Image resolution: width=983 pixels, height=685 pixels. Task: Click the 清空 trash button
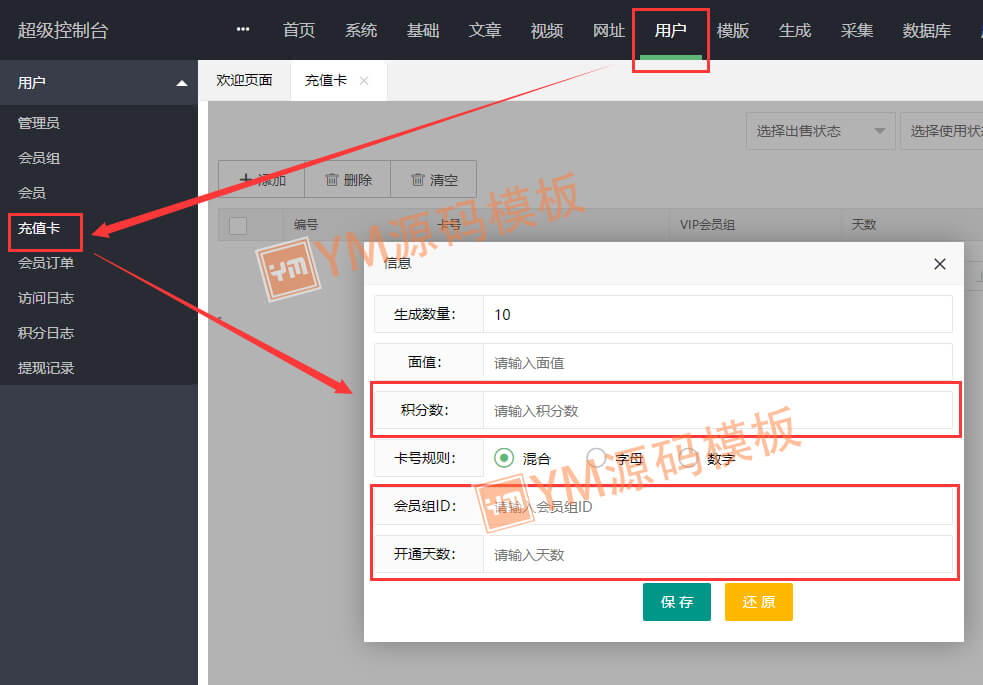[433, 180]
